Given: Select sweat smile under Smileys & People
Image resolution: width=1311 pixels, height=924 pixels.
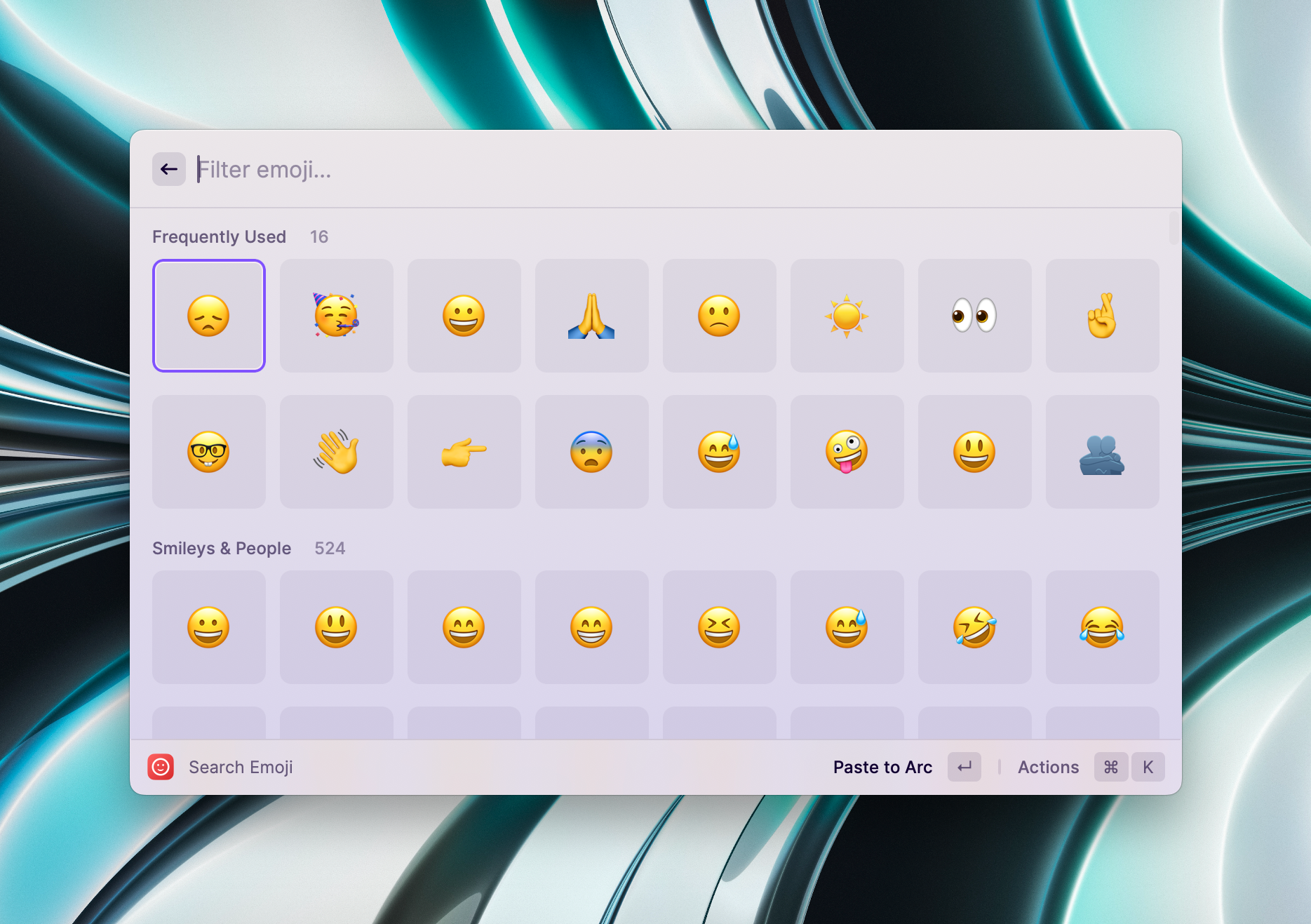Looking at the screenshot, I should pyautogui.click(x=847, y=627).
